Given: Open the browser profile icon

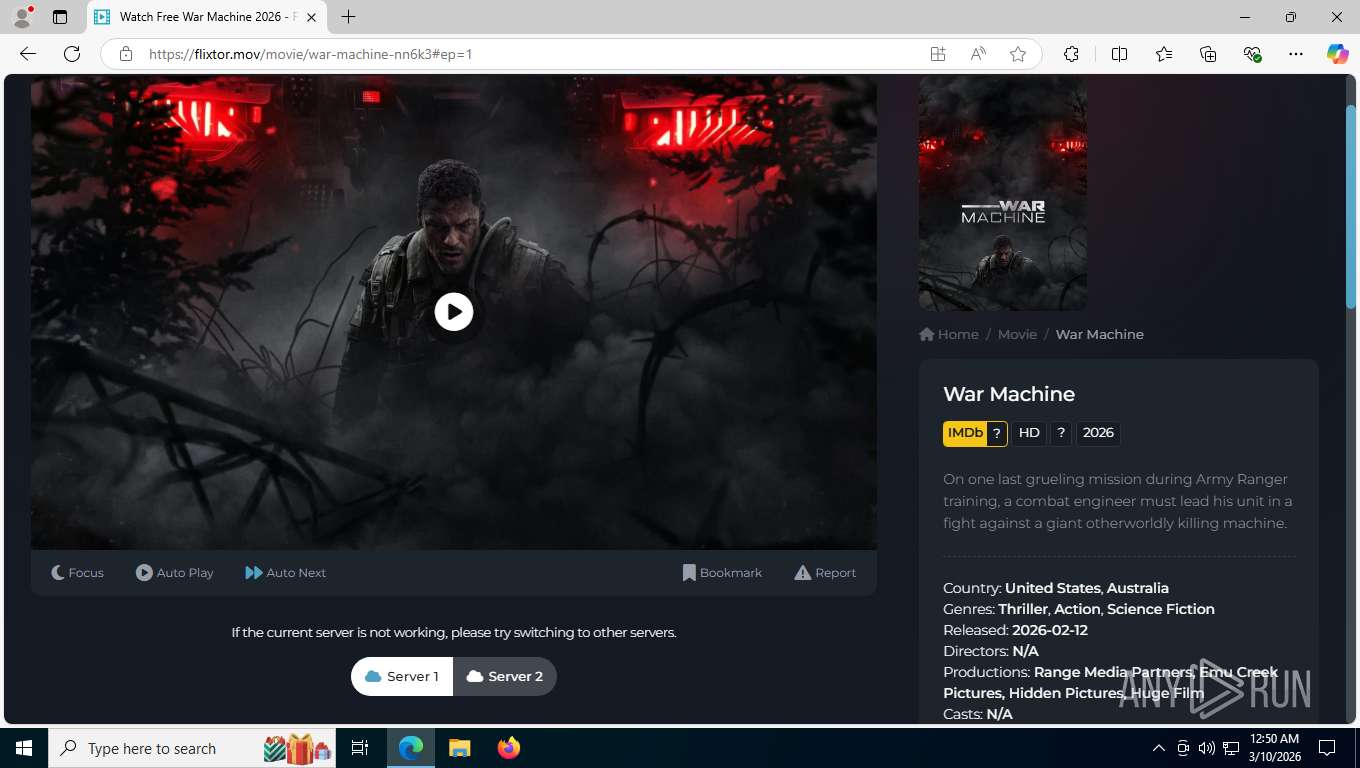Looking at the screenshot, I should coord(22,17).
